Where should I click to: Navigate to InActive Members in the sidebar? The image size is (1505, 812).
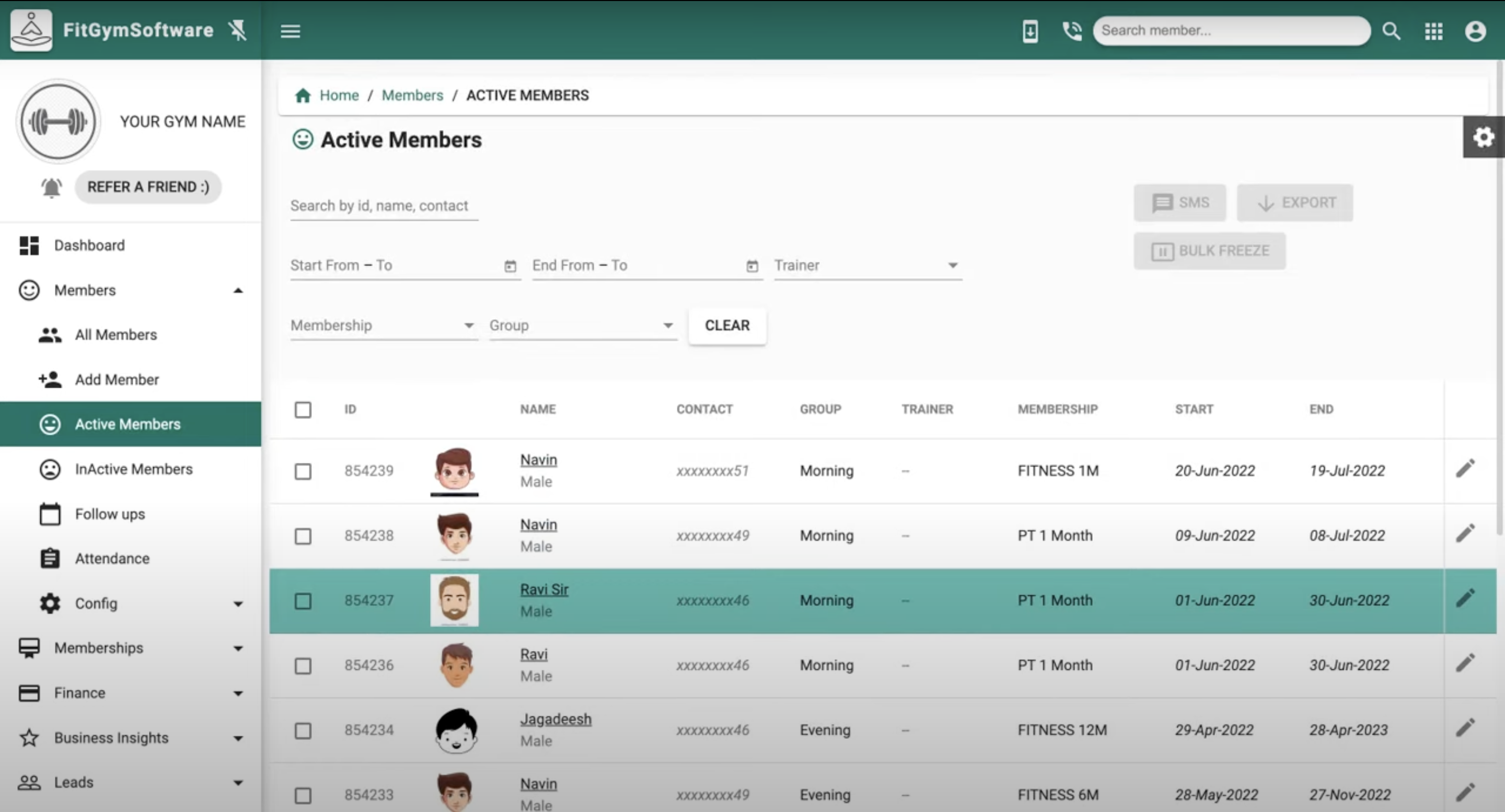(x=133, y=469)
